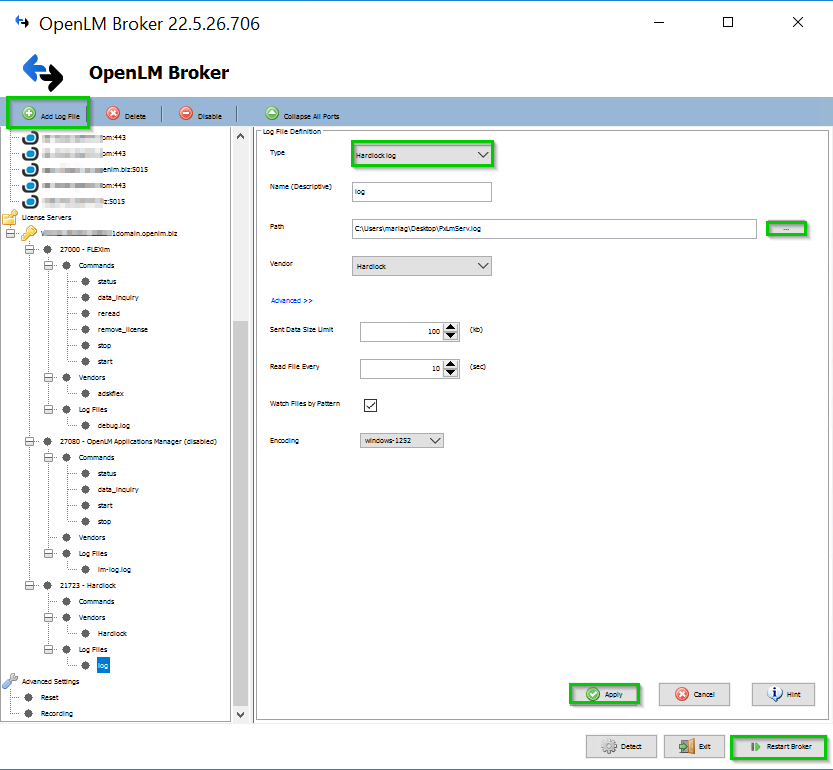Click the Disable toolbar icon

186,115
